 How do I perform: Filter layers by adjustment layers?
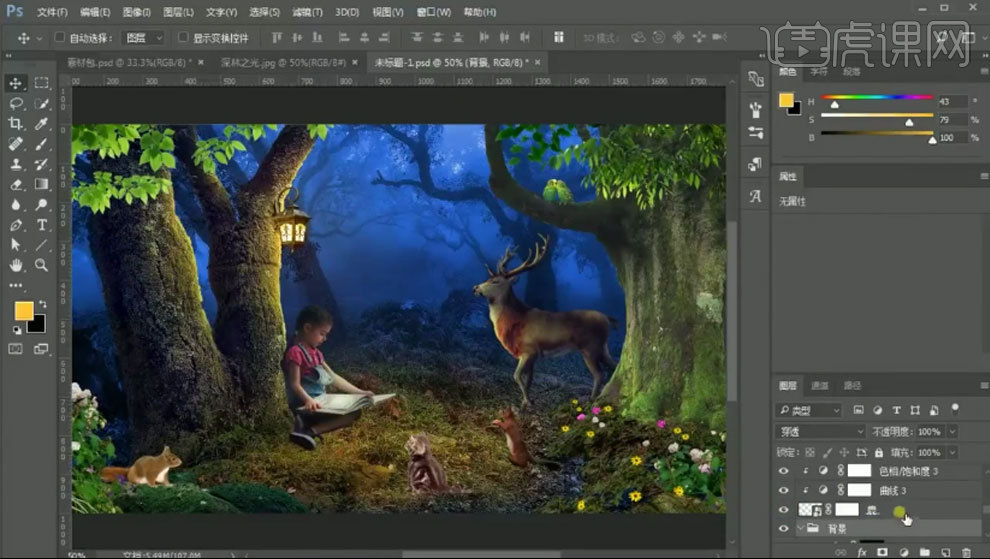coord(878,410)
